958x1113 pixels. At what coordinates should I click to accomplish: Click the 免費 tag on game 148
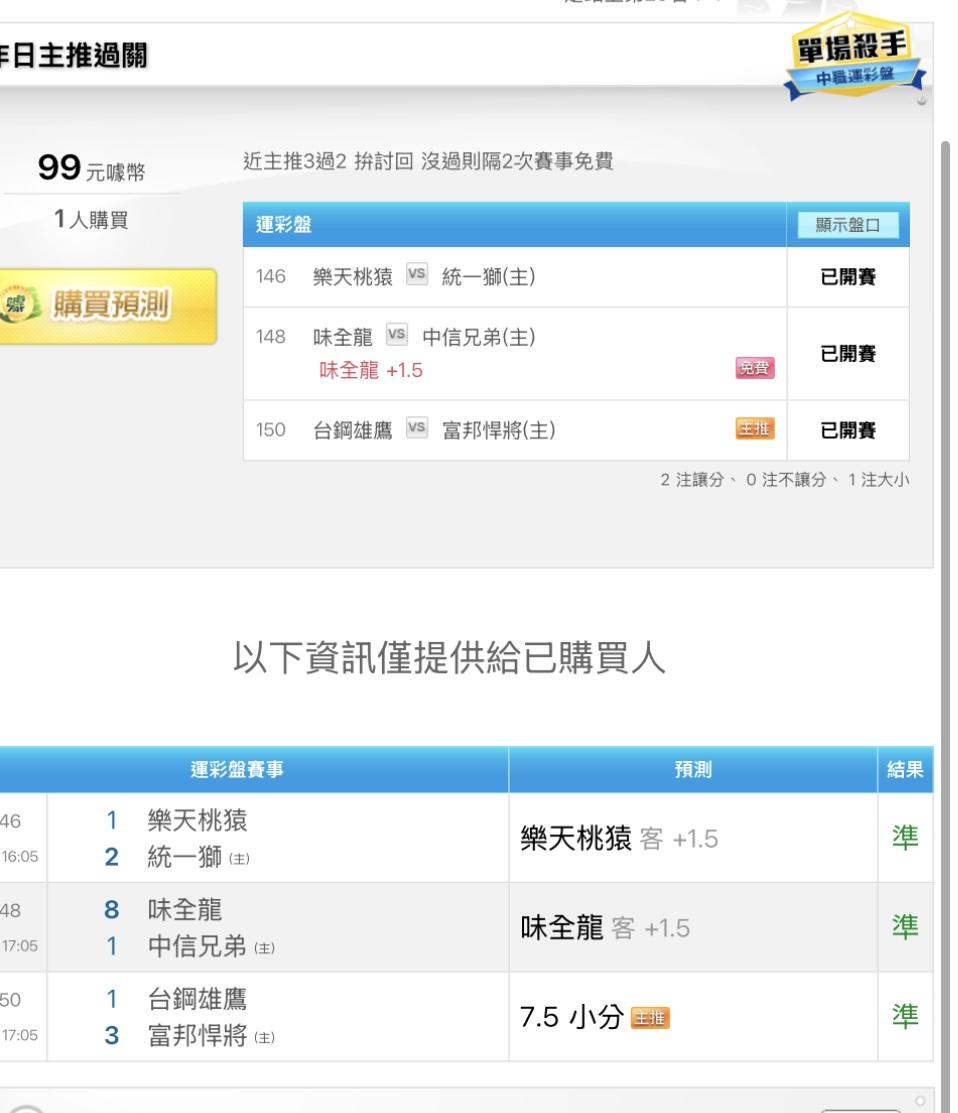[x=754, y=368]
